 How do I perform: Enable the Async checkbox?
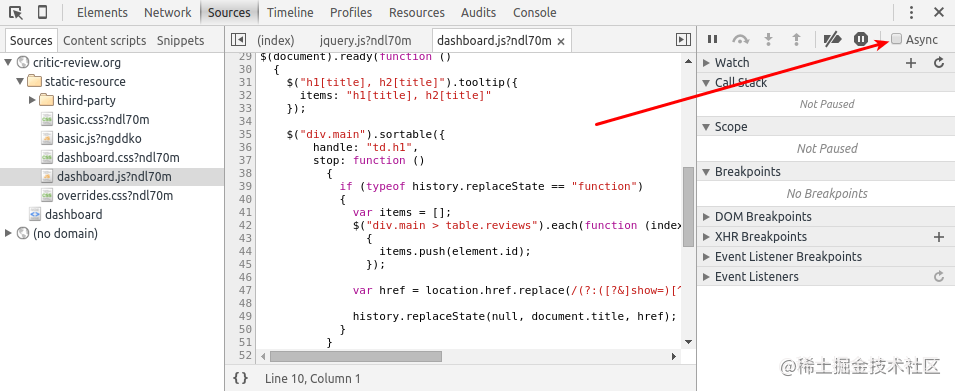pyautogui.click(x=896, y=39)
